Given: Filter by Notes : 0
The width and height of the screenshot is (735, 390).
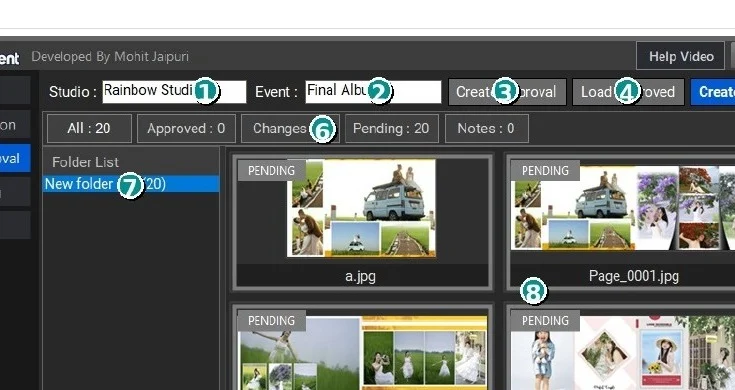Looking at the screenshot, I should [x=487, y=128].
